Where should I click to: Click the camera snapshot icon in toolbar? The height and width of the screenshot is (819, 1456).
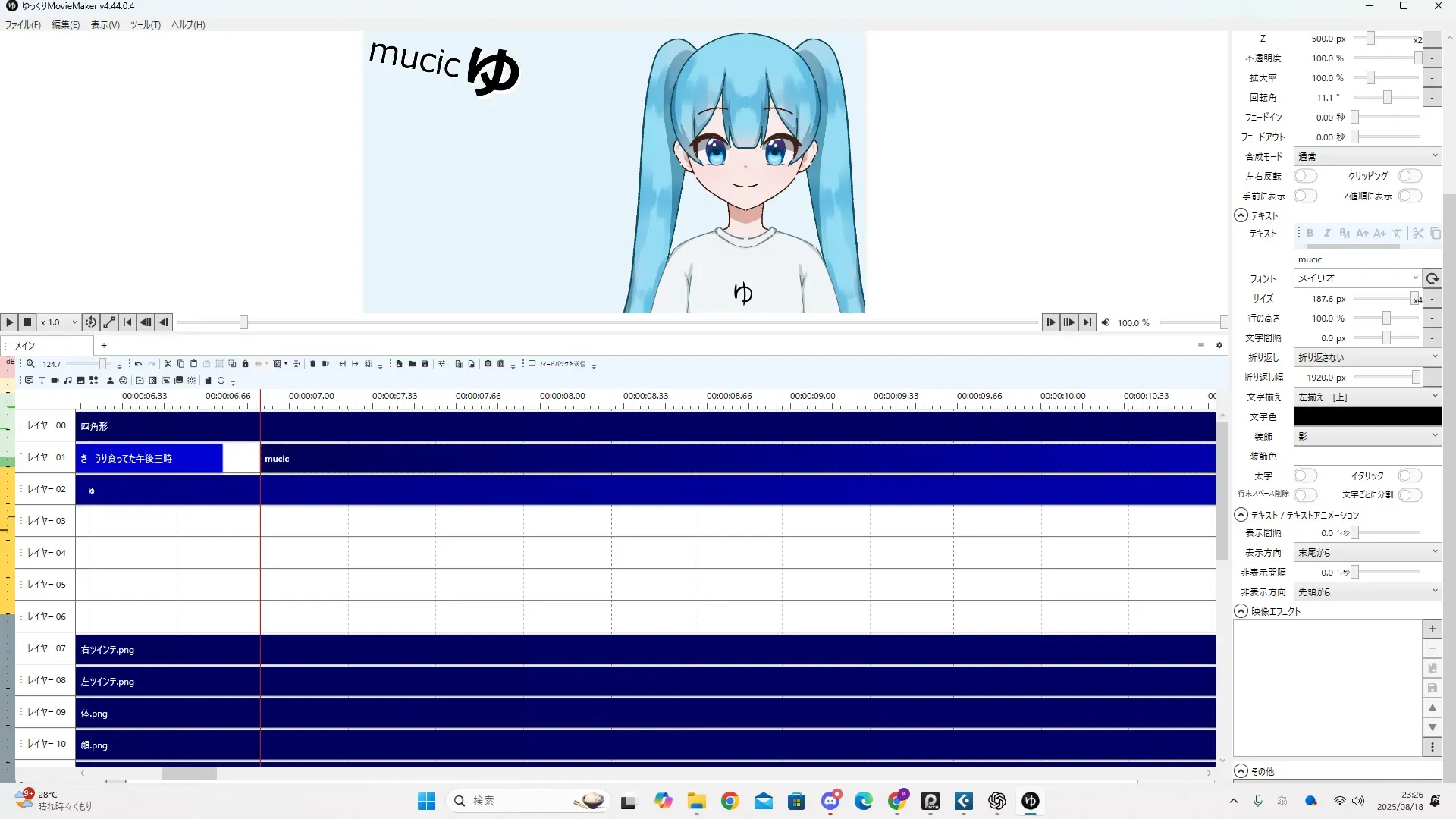[488, 364]
